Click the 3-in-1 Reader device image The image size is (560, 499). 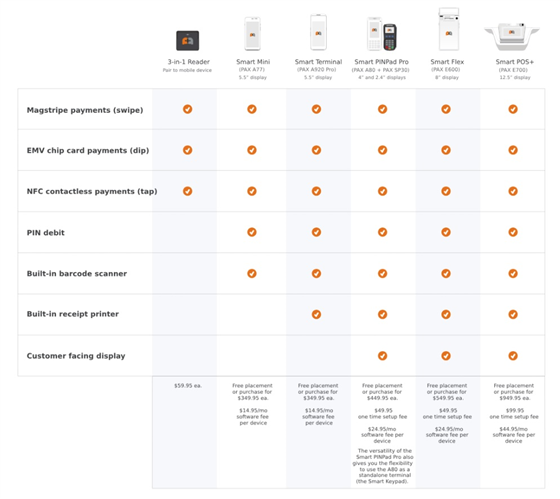(x=188, y=40)
